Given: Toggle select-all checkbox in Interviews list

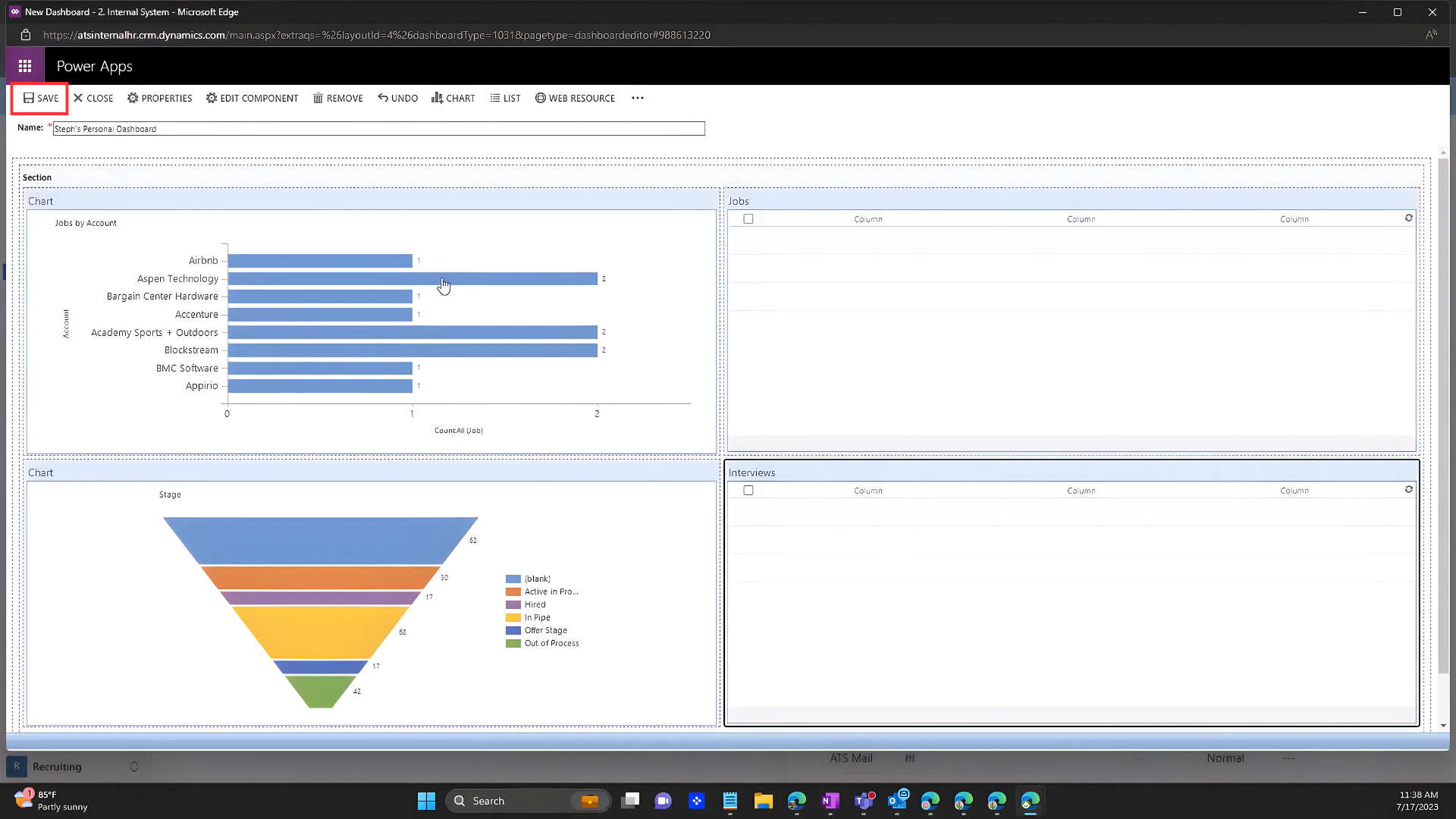Looking at the screenshot, I should (x=748, y=491).
